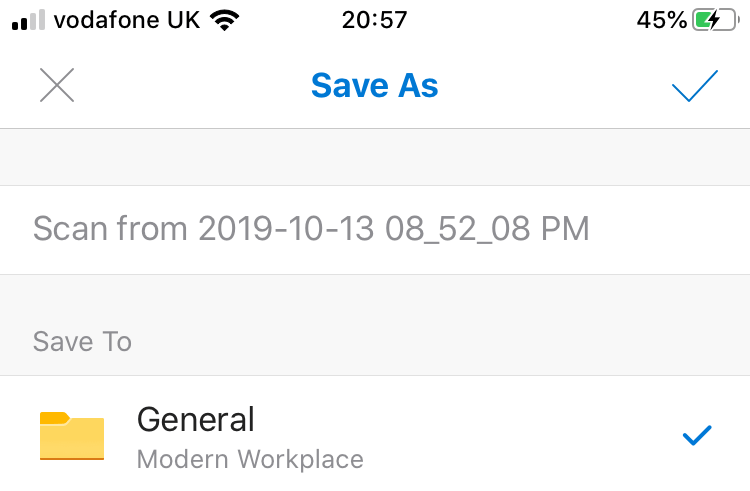Screen dimensions: 750x491
Task: Confirm save with the top-right checkmark
Action: click(x=695, y=86)
